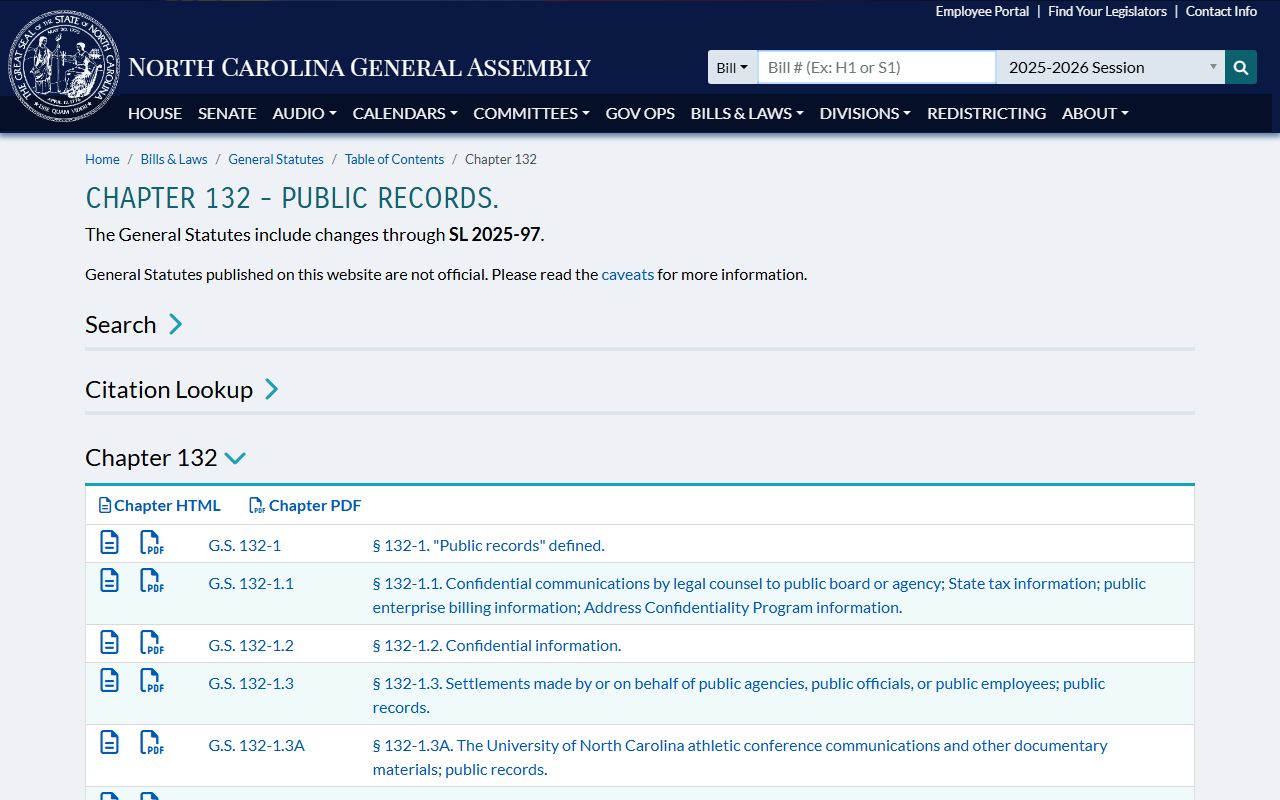Open § 132-1.1 Confidential communications title

pyautogui.click(x=760, y=595)
